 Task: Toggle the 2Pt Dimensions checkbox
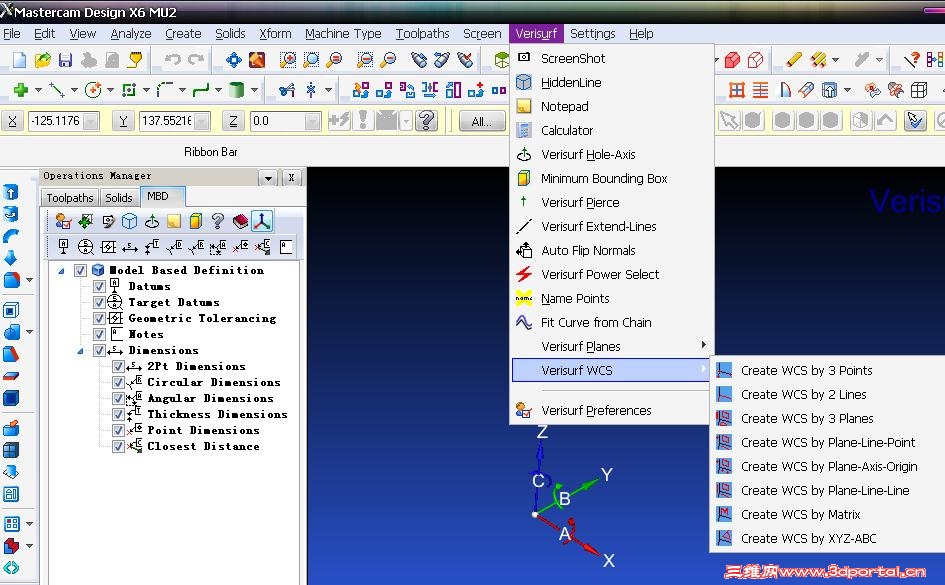pos(118,366)
